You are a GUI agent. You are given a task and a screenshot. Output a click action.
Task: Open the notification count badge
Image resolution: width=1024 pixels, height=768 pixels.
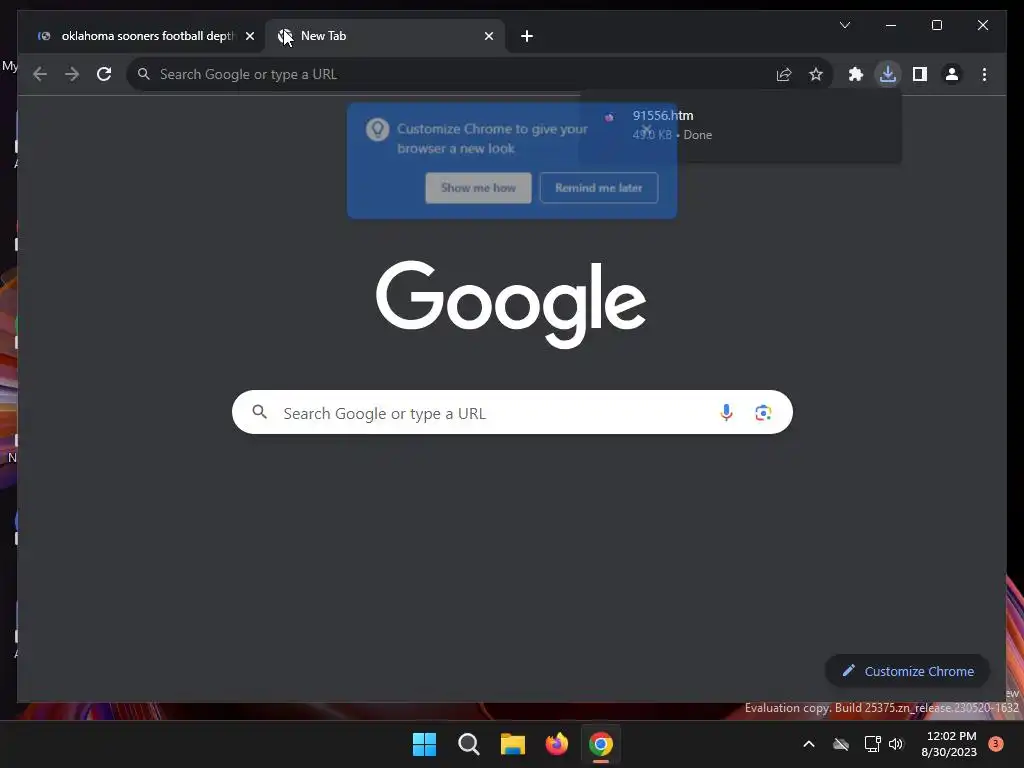point(995,743)
